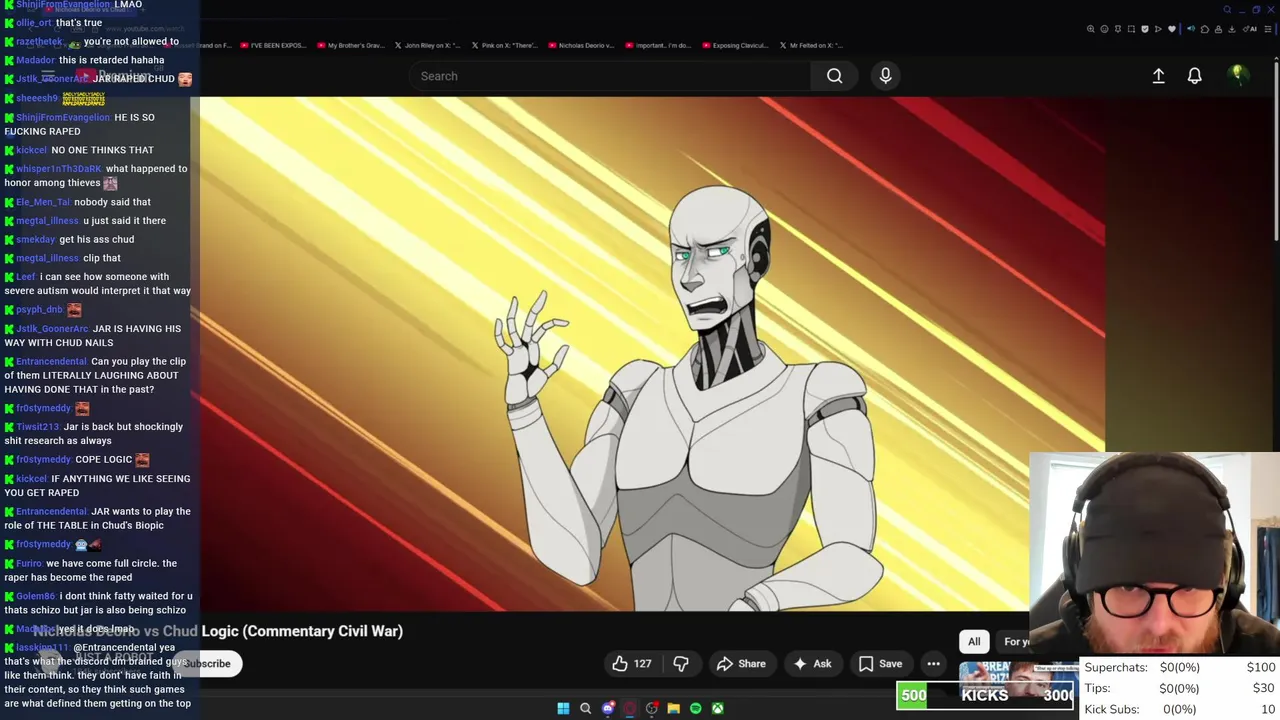Viewport: 1280px width, 720px height.
Task: Open the YouTube notifications bell
Action: (1194, 76)
